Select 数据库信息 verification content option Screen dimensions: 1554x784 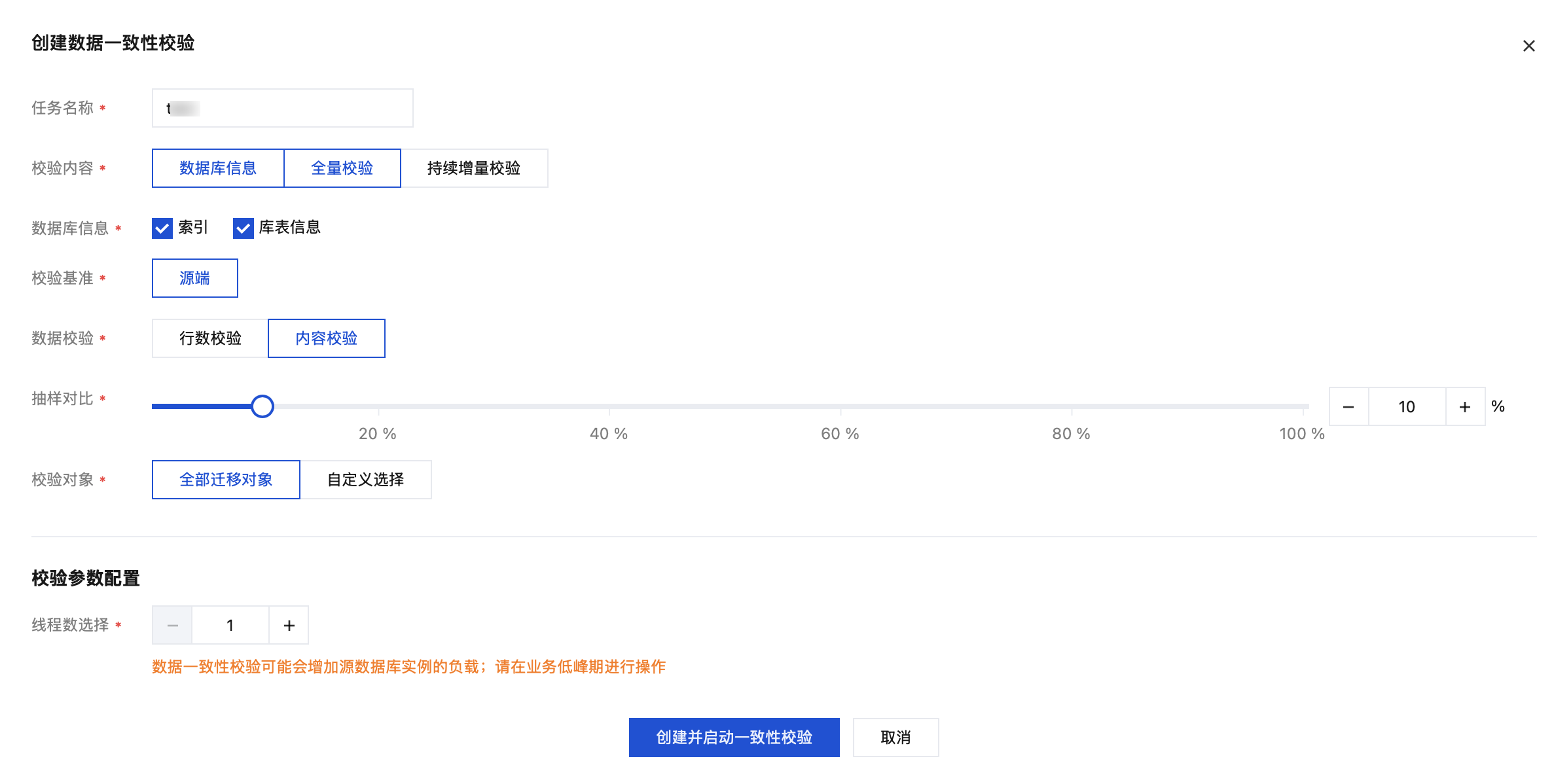(x=218, y=168)
